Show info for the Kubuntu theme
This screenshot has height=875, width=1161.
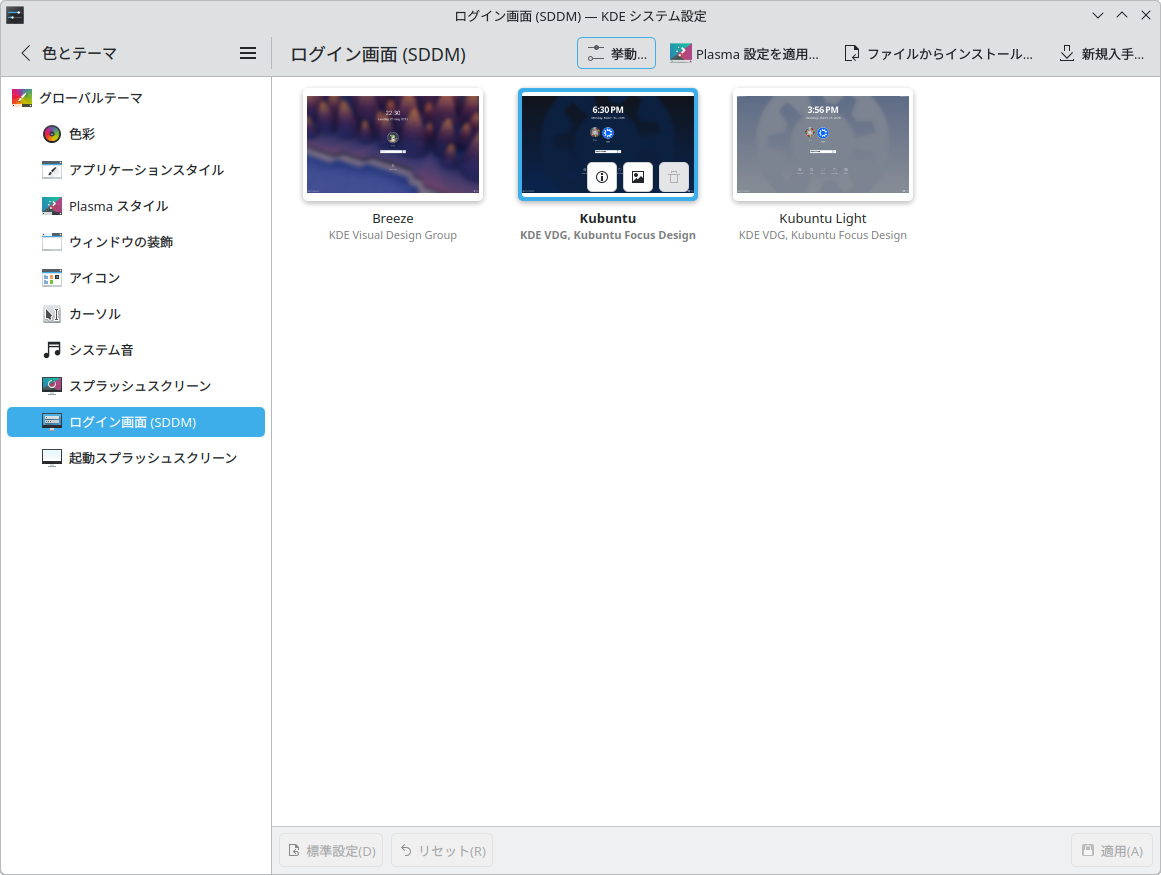tap(602, 177)
